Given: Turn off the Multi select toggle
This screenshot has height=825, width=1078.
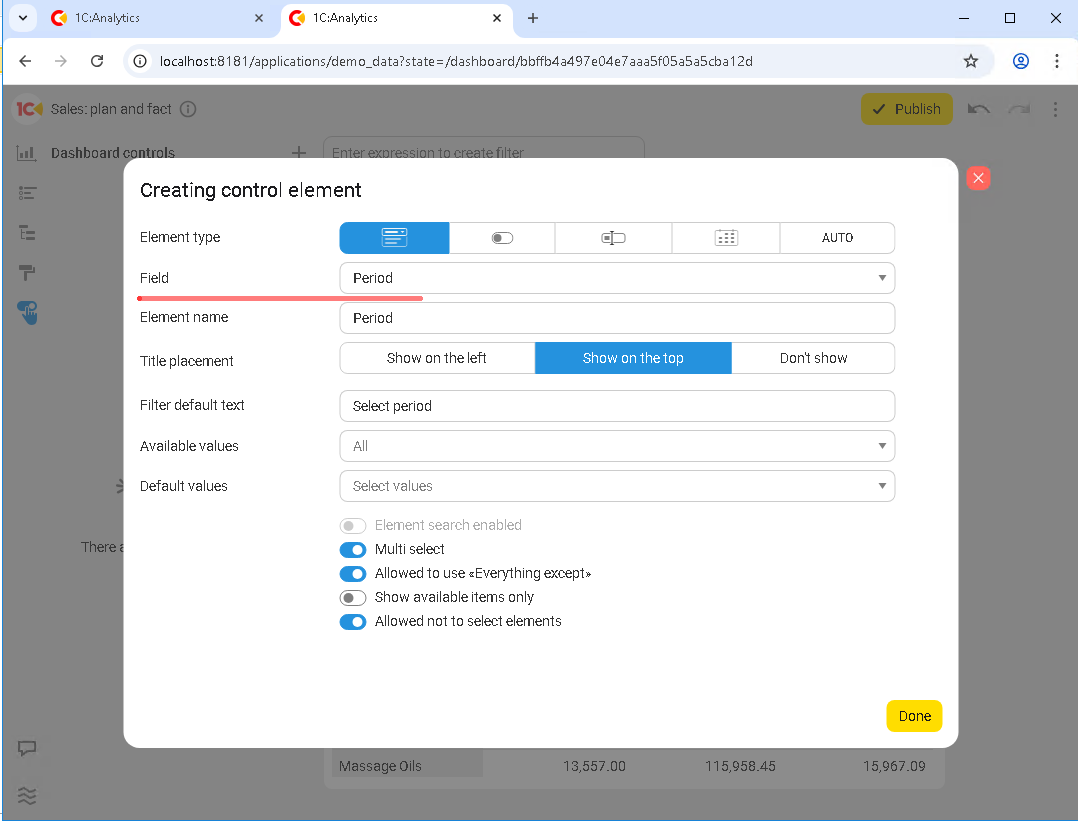Looking at the screenshot, I should [x=353, y=550].
